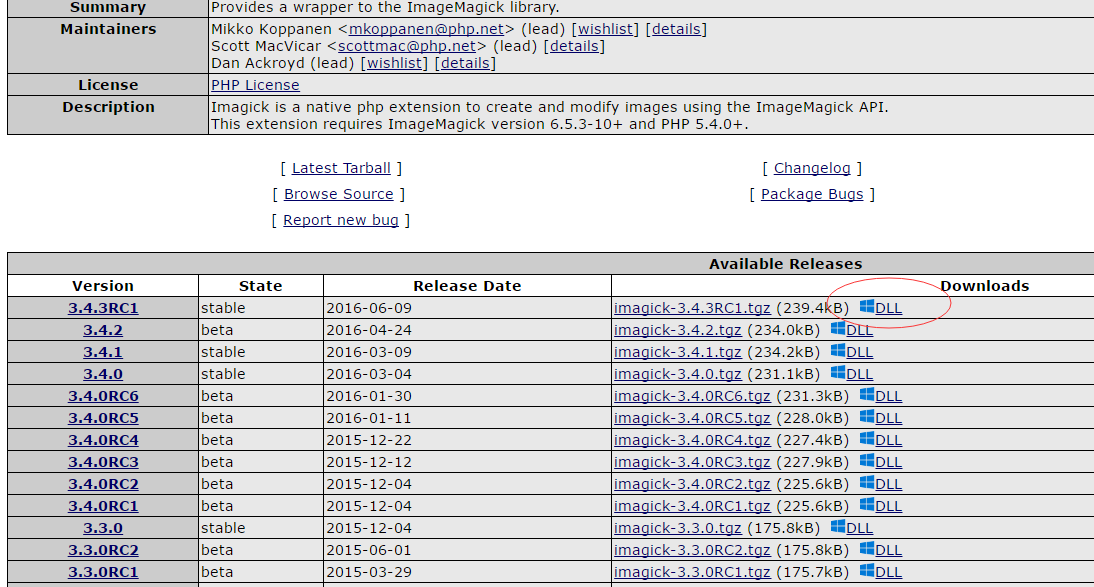This screenshot has width=1094, height=587.
Task: Download imagick-3.4.1.tgz
Action: tap(677, 352)
